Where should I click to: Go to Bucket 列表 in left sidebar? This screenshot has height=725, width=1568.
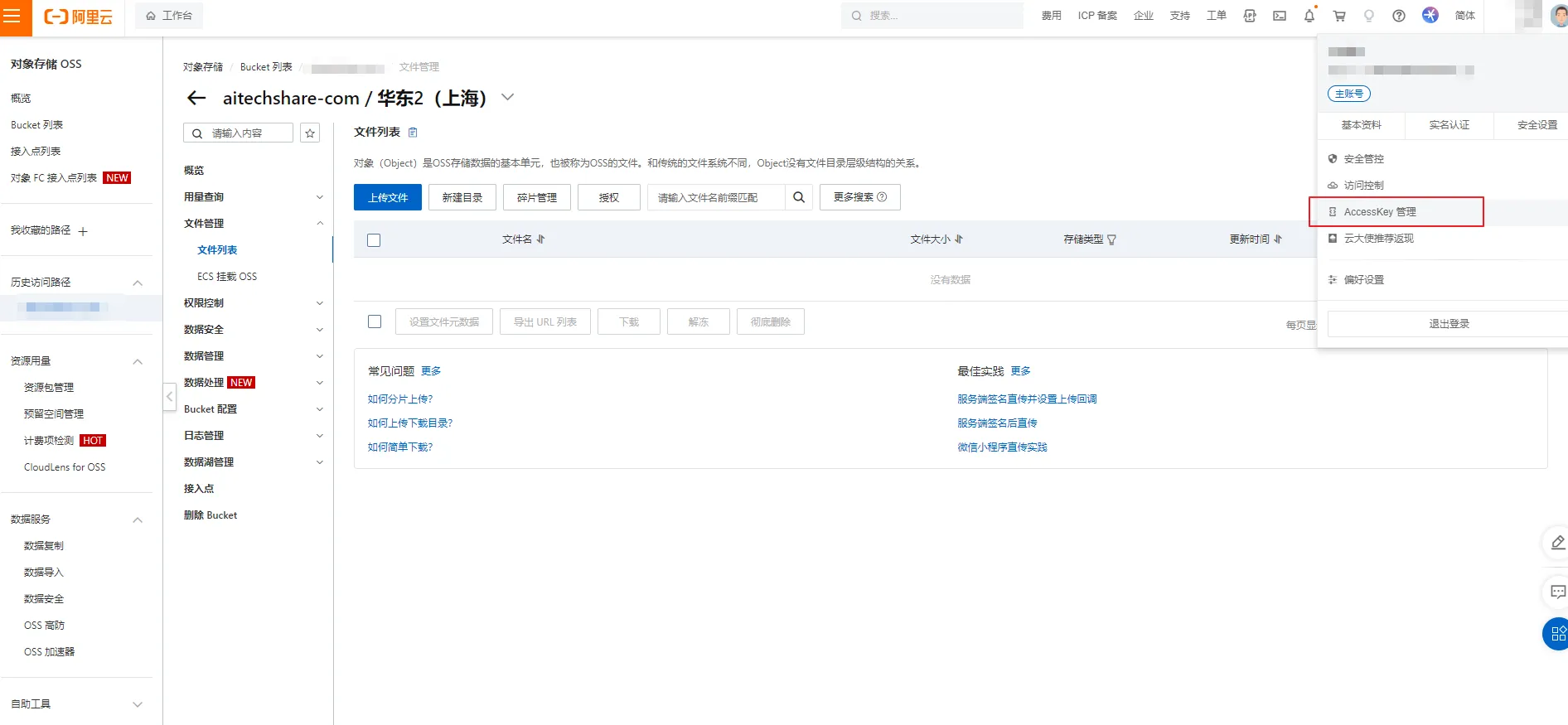[x=36, y=125]
